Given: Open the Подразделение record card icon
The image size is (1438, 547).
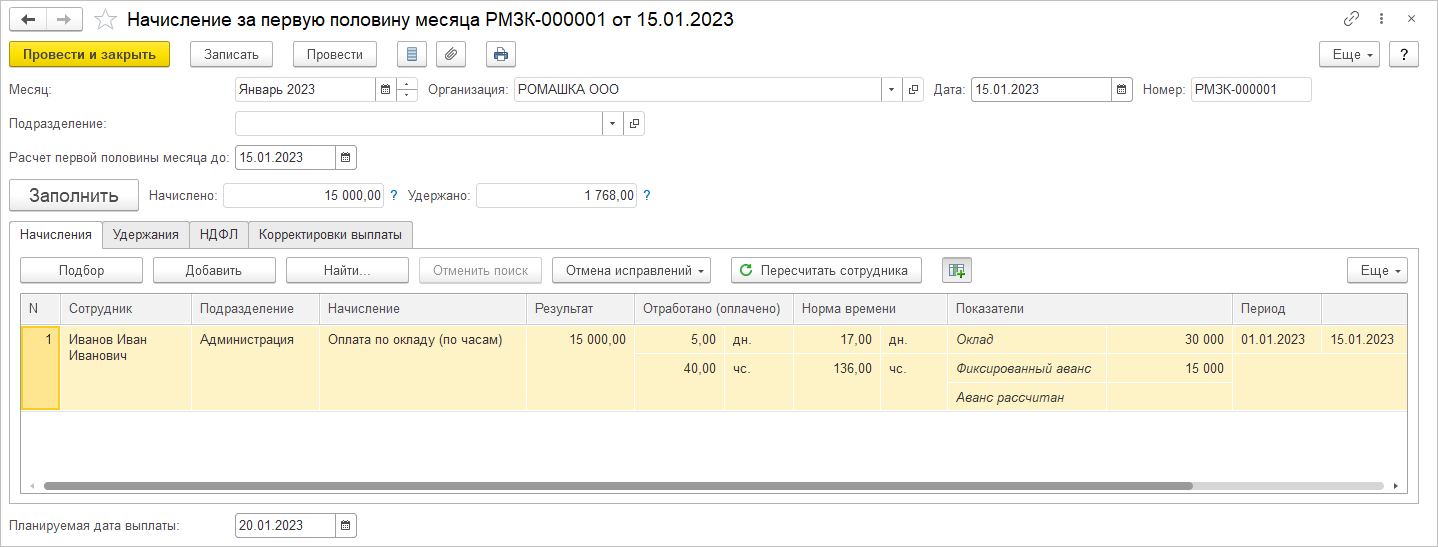Looking at the screenshot, I should [x=634, y=124].
